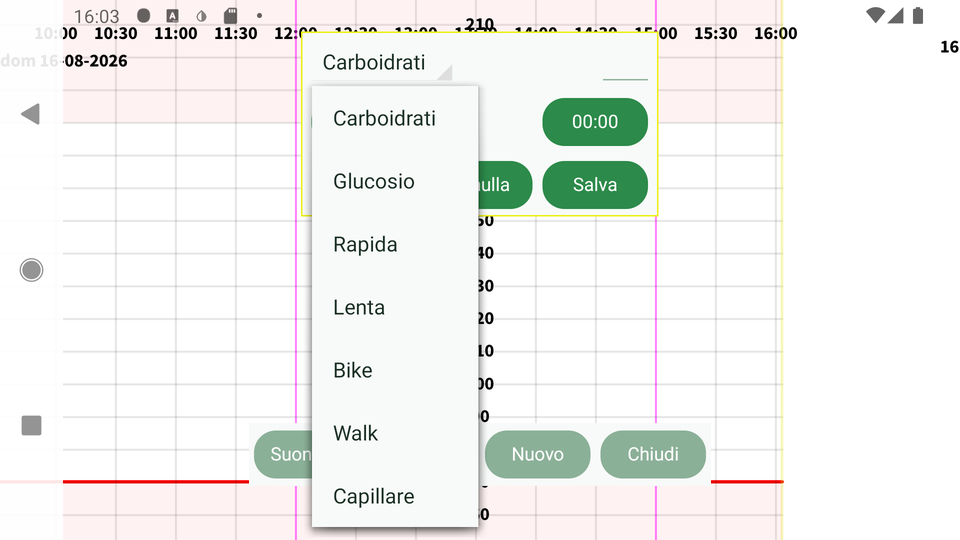Tap the Android recents square icon
Viewport: 960px width, 540px height.
(x=31, y=426)
